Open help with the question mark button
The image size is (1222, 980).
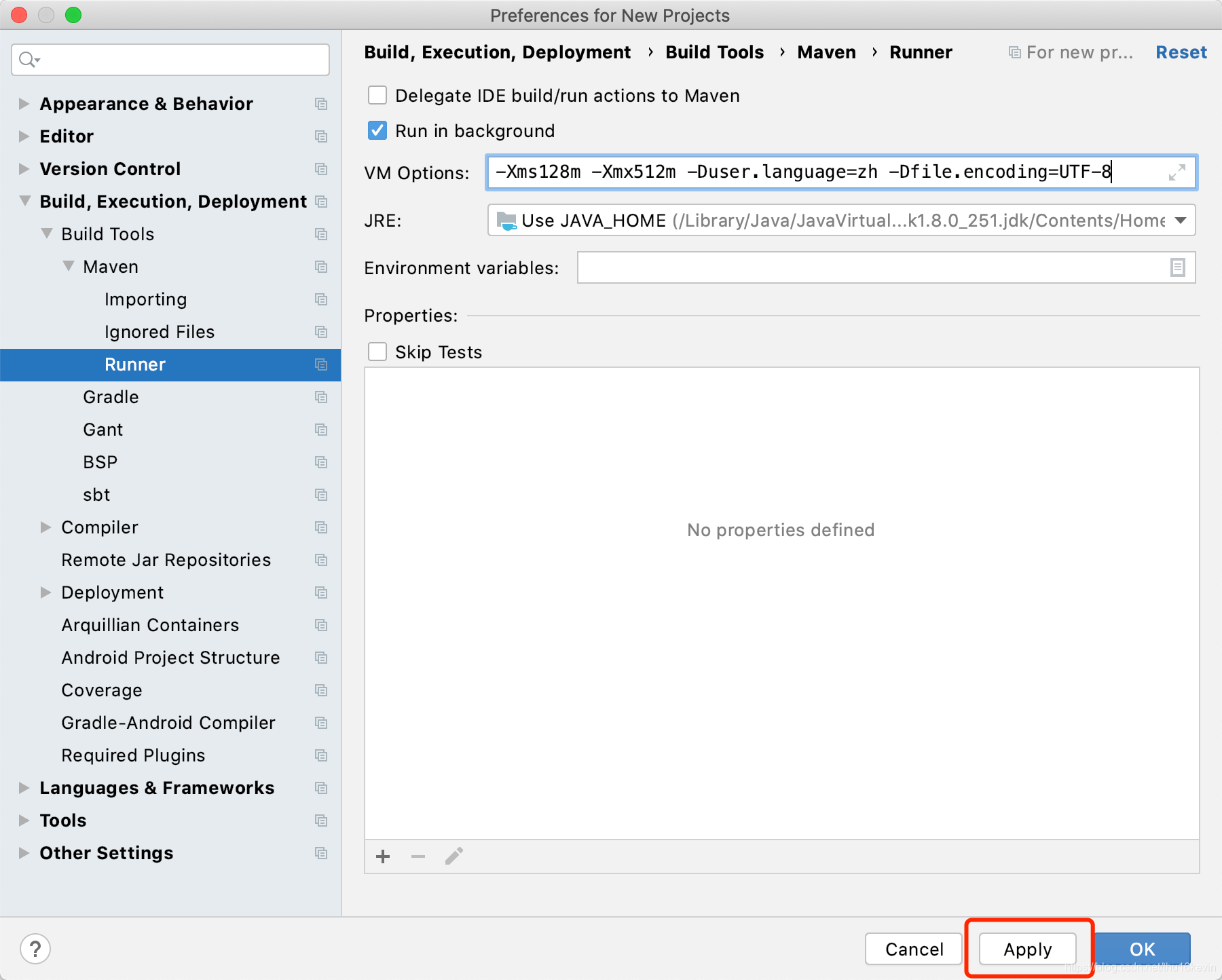click(35, 949)
